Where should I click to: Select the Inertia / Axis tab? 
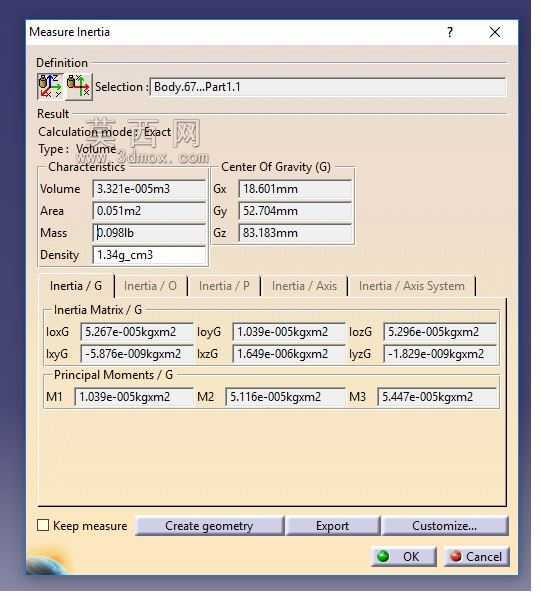[305, 286]
